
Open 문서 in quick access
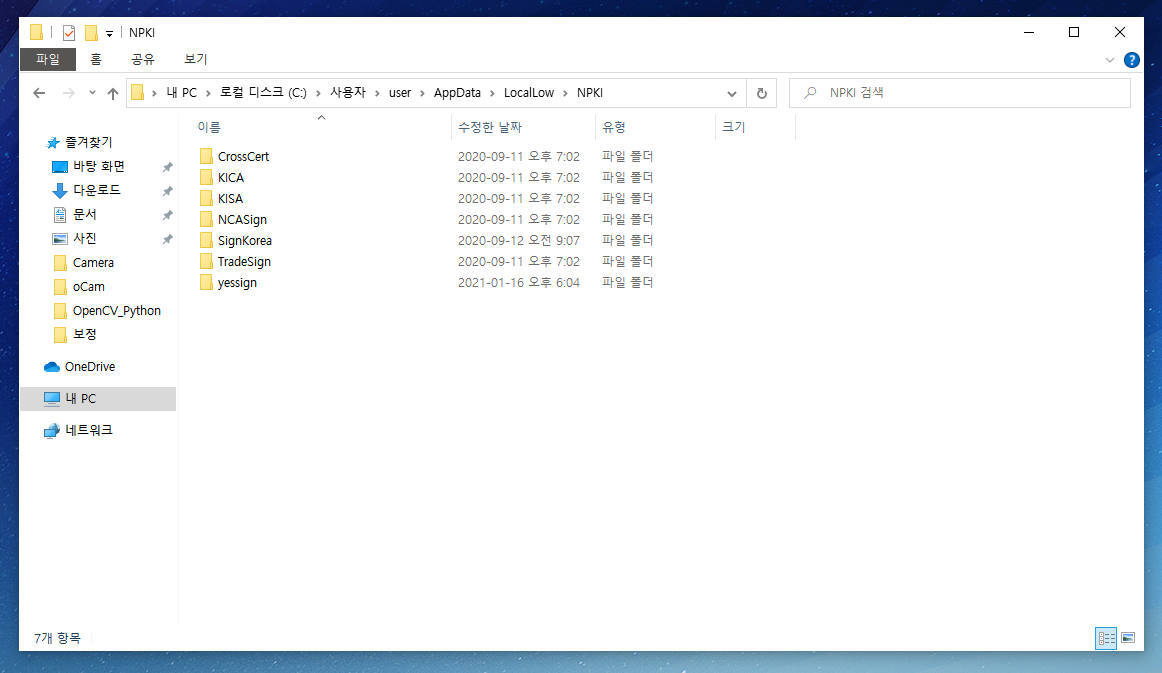[84, 214]
